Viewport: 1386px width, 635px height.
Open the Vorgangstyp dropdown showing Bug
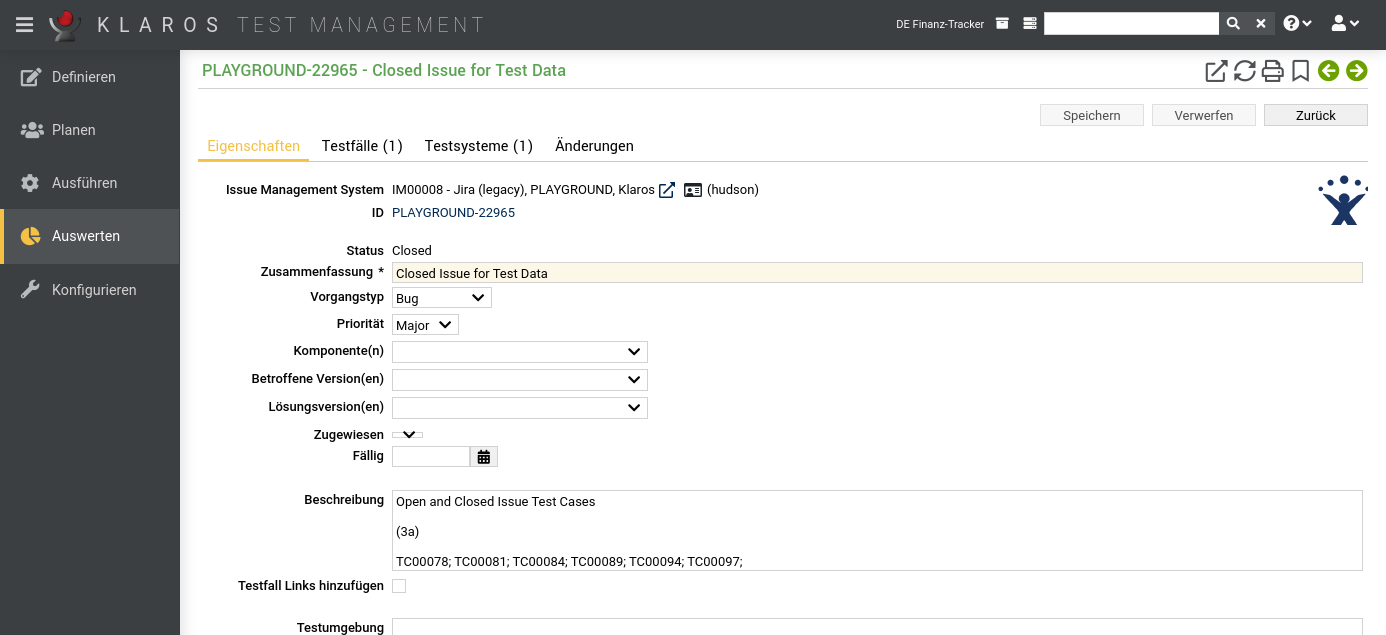(442, 298)
